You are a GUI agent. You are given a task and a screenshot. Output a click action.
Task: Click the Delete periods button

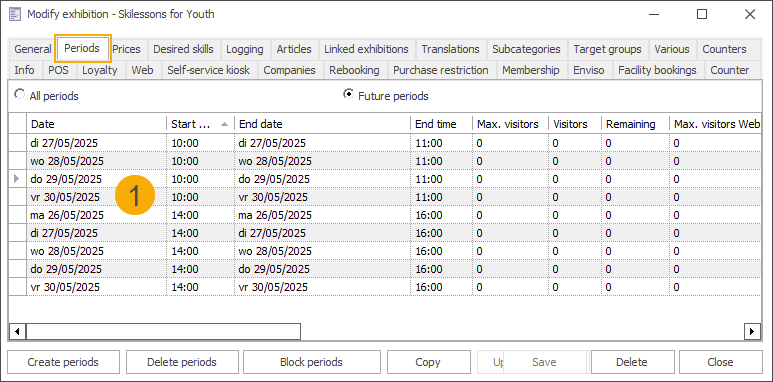coord(182,362)
